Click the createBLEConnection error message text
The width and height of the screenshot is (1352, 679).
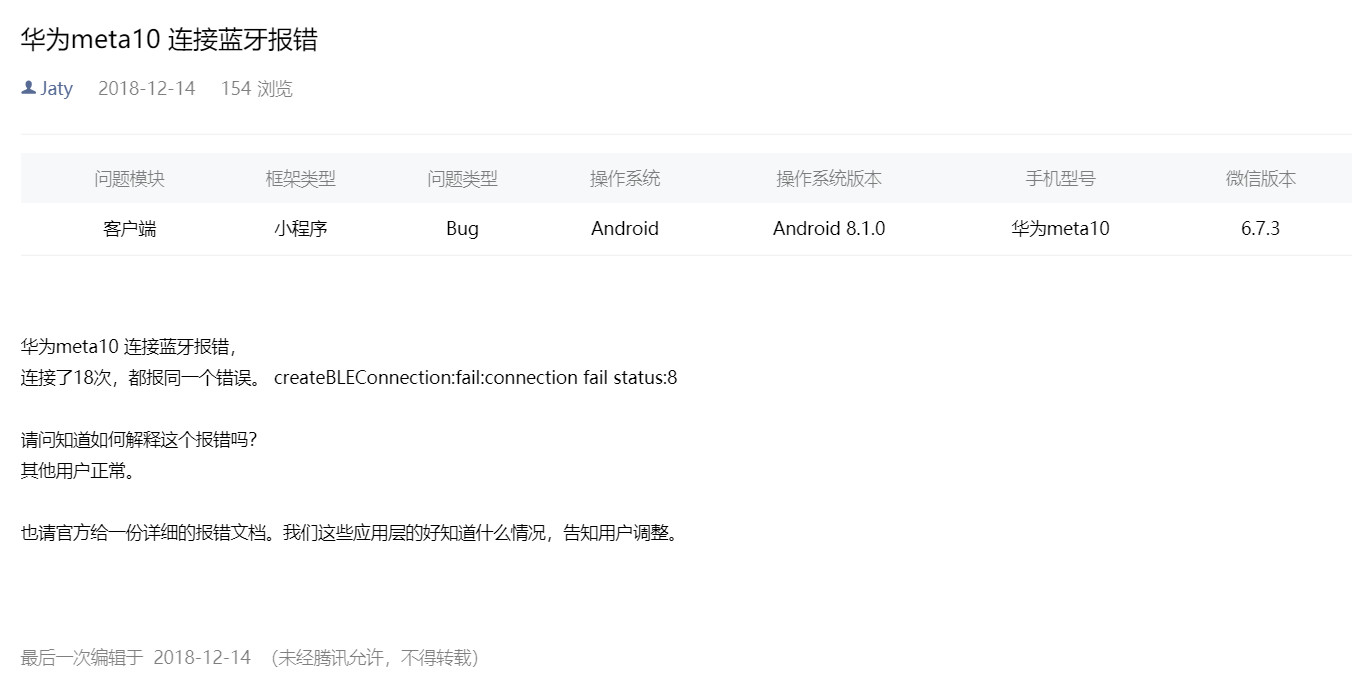pos(476,378)
